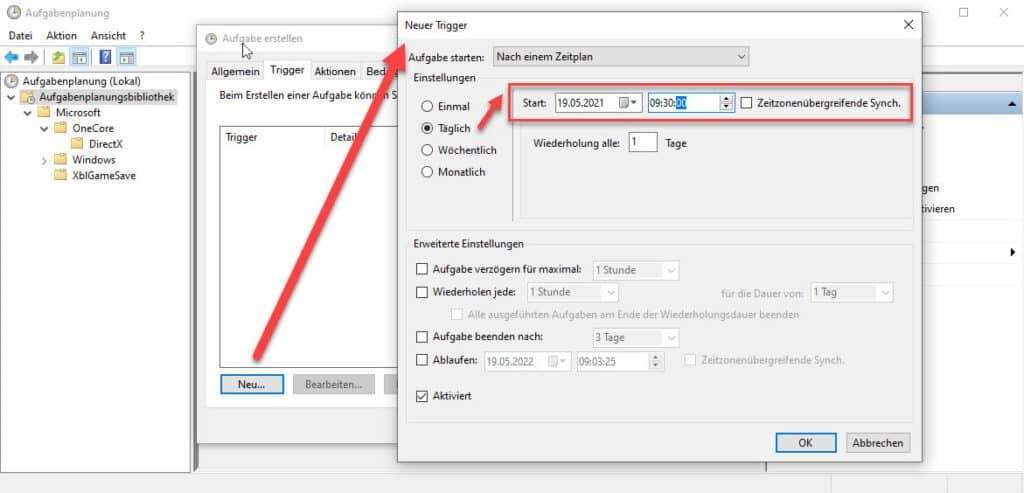Expand the Windows tree node
Screen dimensions: 1024x493
pos(44,159)
